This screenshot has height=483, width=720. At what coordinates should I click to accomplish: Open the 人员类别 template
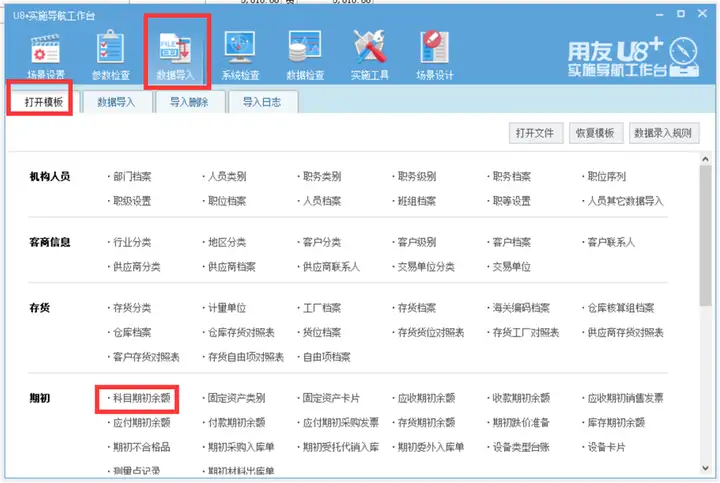(x=227, y=176)
